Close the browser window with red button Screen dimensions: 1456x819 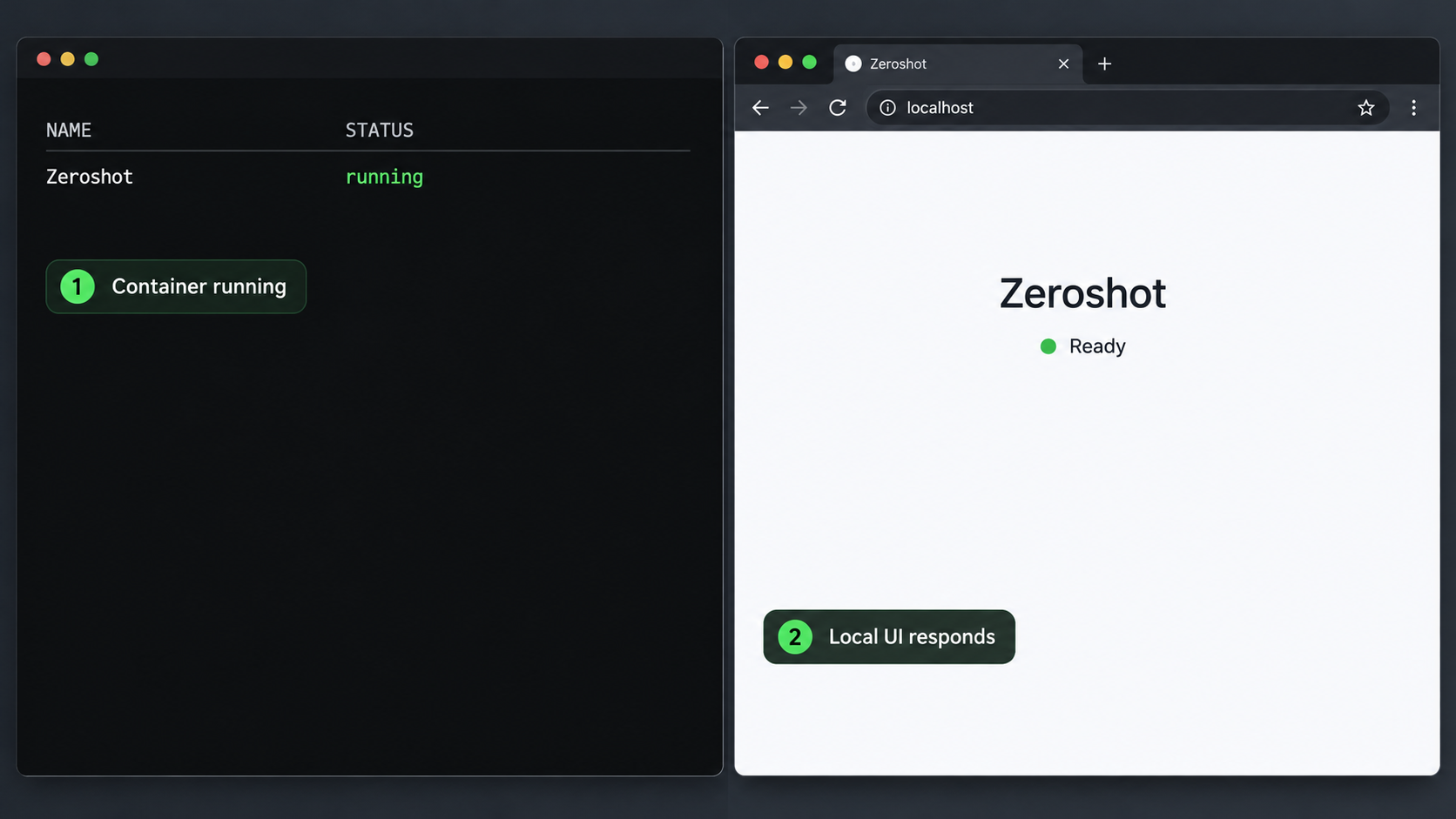[x=761, y=62]
